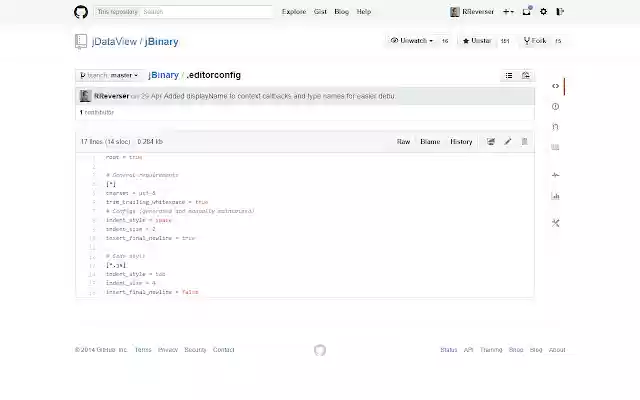The image size is (640, 400).
Task: Expand the branch master dropdown
Action: click(x=109, y=76)
